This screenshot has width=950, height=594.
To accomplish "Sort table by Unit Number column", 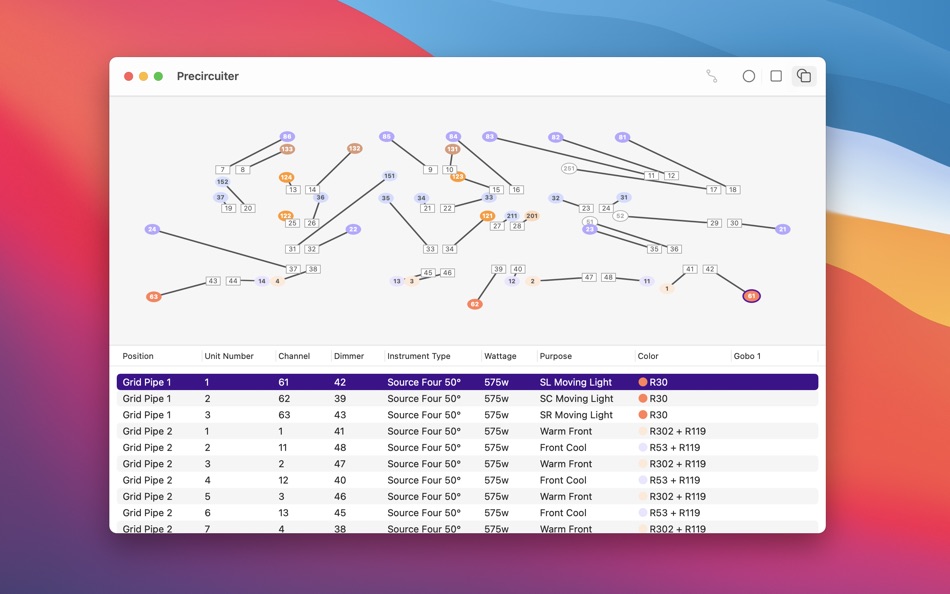I will tap(229, 356).
